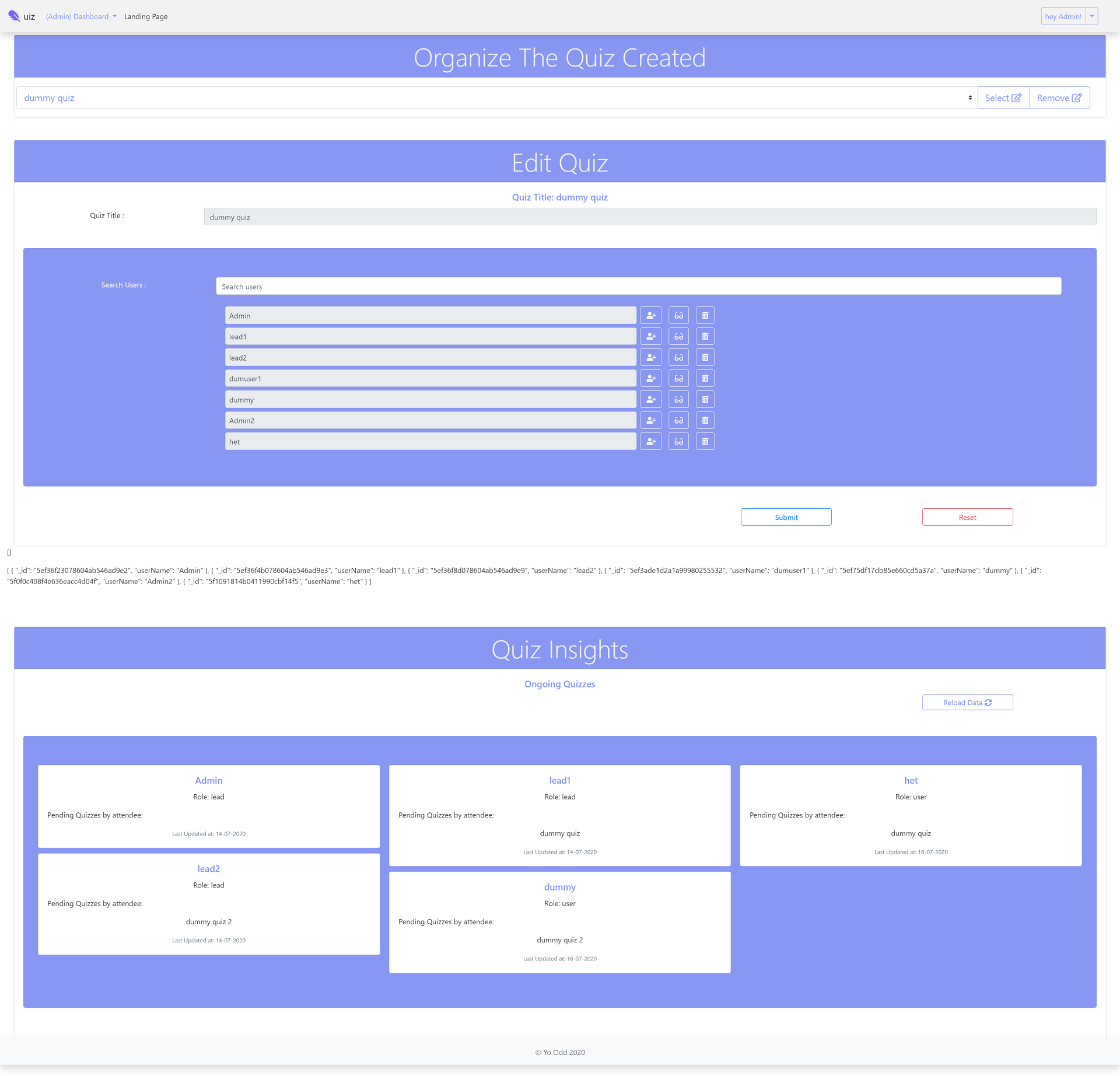The image size is (1120, 1076).
Task: Click glasses view icon for Admin row
Action: click(678, 316)
